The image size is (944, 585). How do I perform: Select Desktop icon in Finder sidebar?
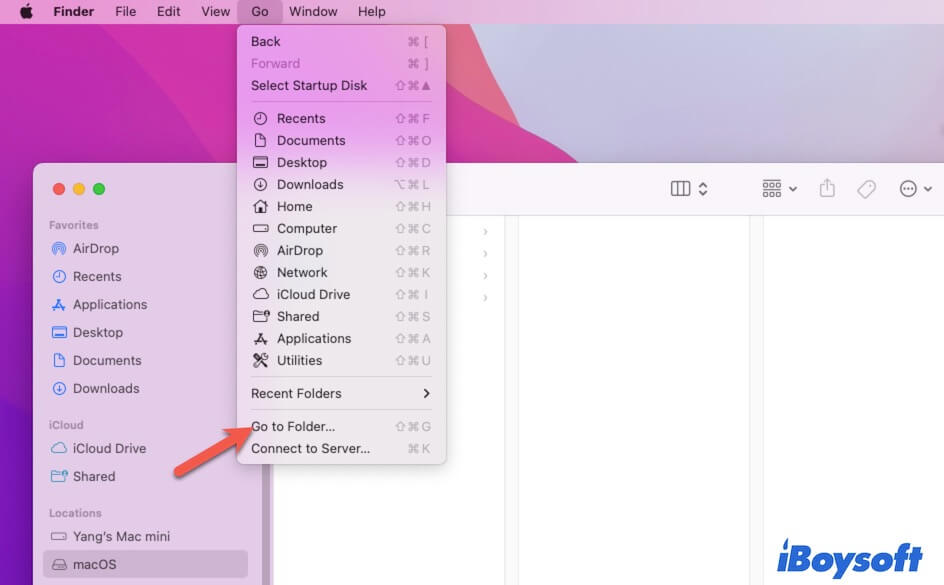(59, 332)
